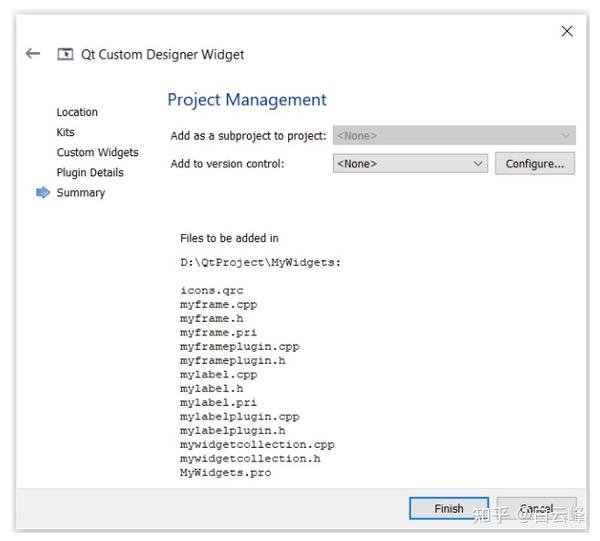The image size is (600, 541).
Task: Go to the Custom Widgets step
Action: pos(97,152)
